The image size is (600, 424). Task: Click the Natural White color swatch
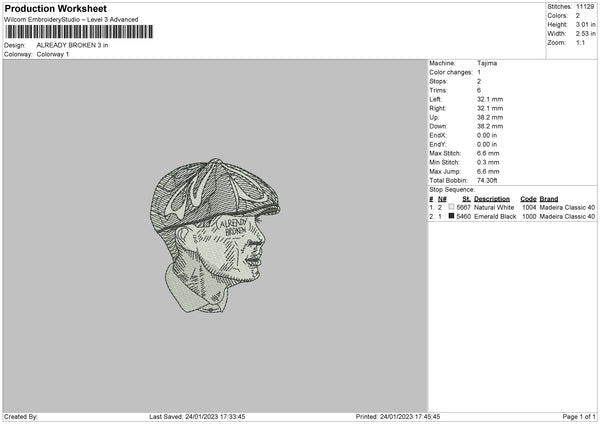(x=452, y=207)
